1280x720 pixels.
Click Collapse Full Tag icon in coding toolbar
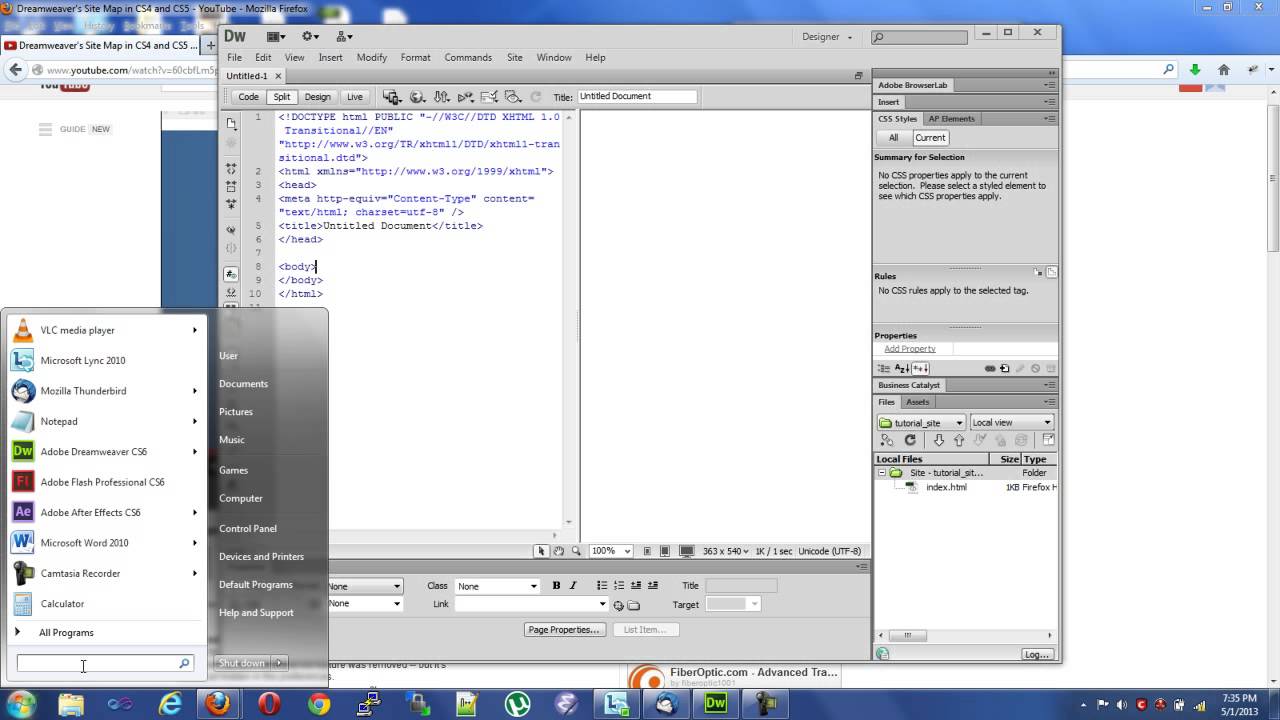pyautogui.click(x=231, y=169)
